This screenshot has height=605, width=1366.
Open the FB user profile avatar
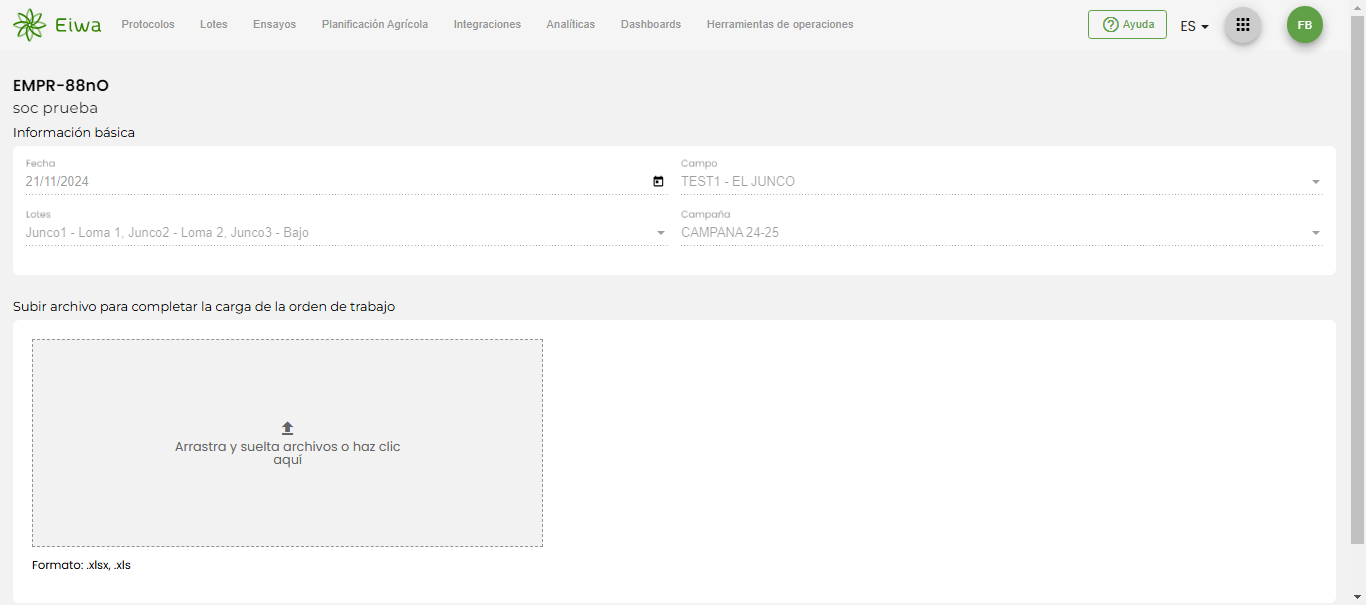pos(1304,25)
